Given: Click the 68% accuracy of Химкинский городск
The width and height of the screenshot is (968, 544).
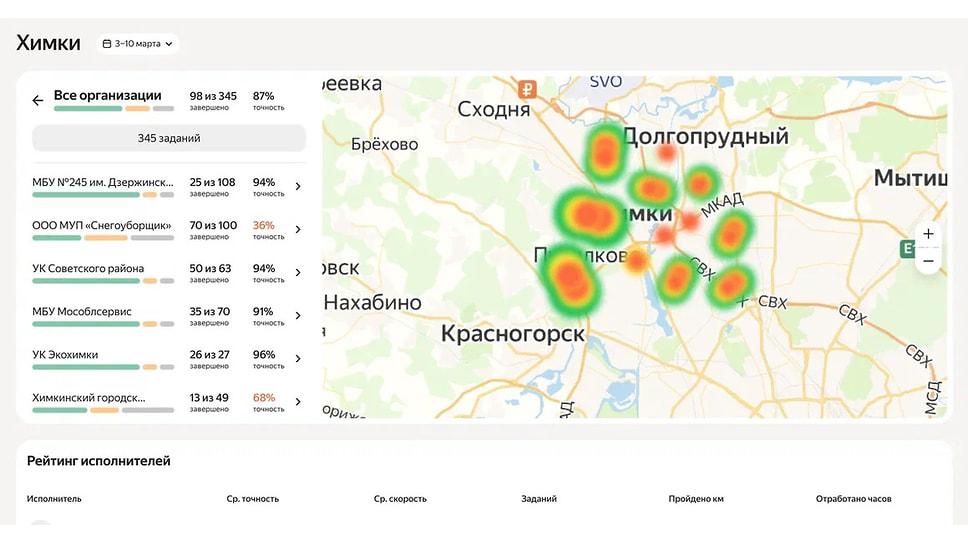Looking at the screenshot, I should pyautogui.click(x=264, y=398).
